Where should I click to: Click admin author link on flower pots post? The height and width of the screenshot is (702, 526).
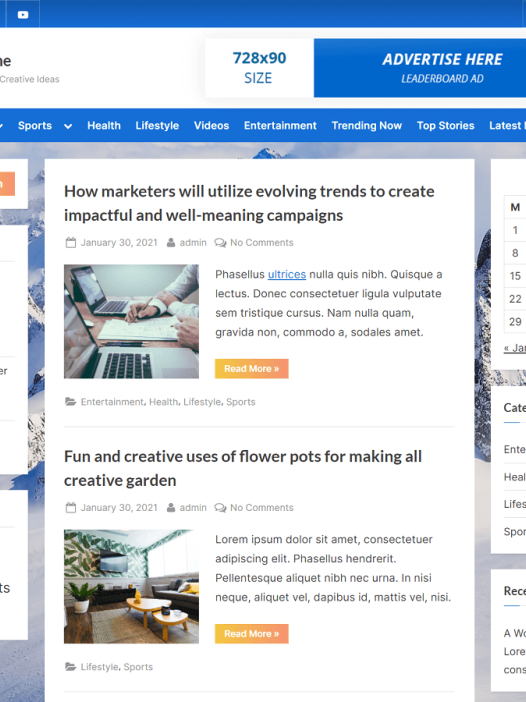point(193,508)
